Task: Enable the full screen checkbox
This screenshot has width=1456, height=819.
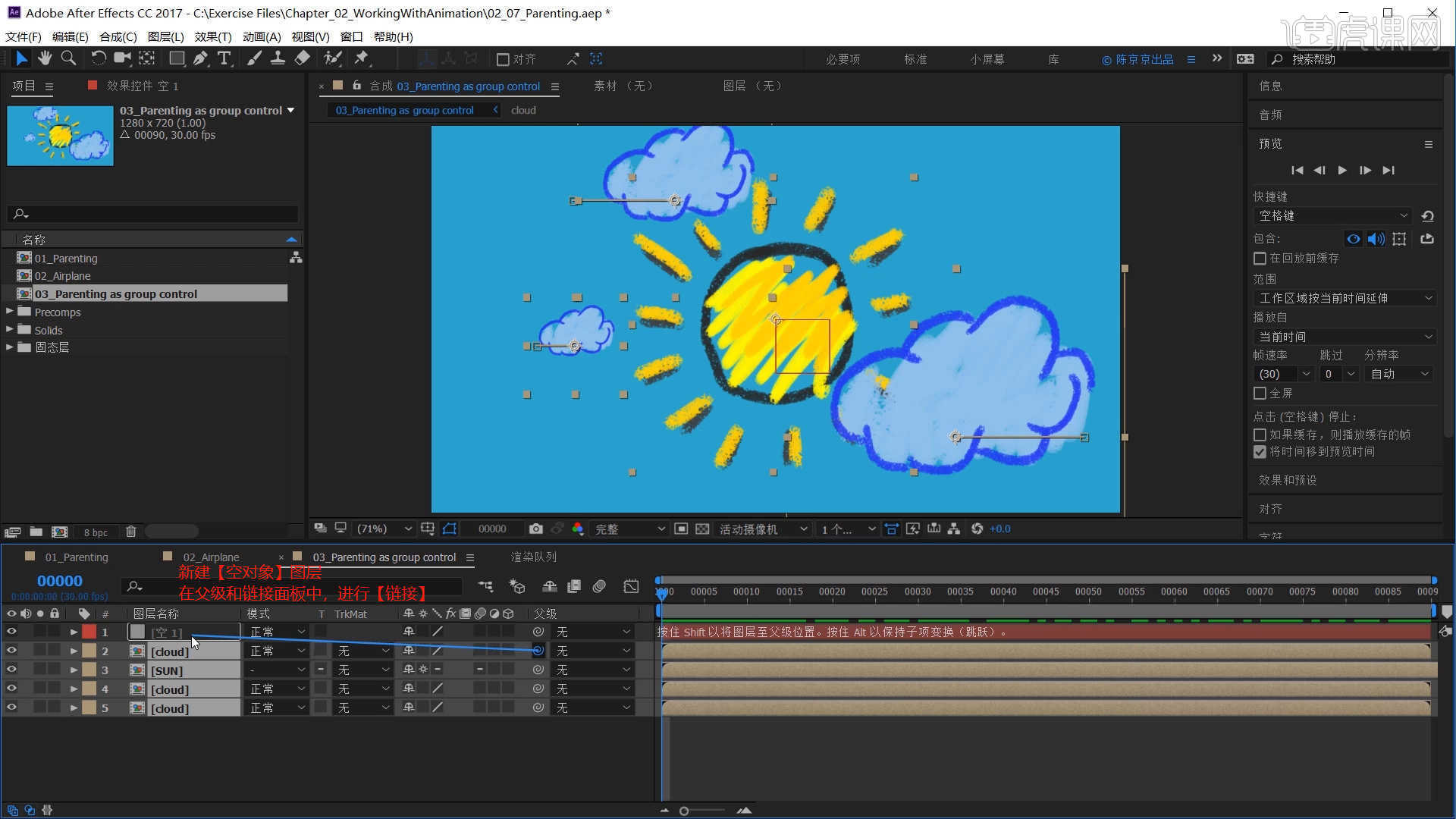Action: 1260,394
